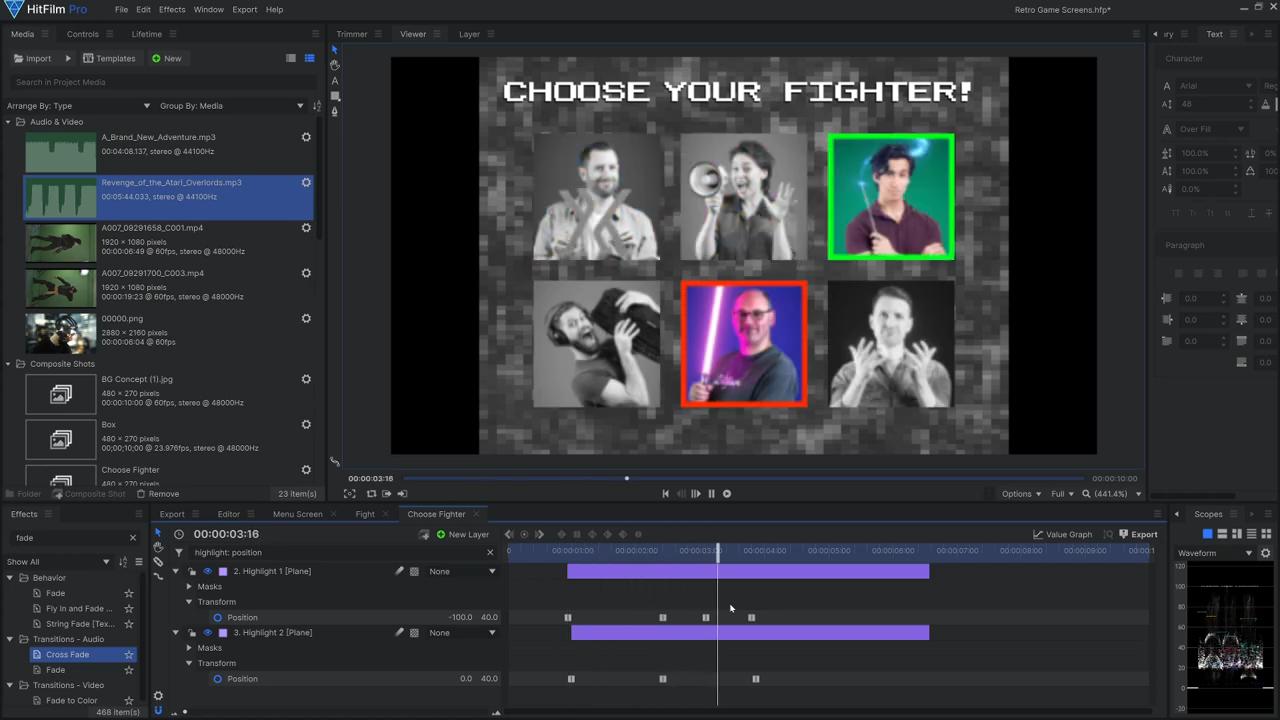Click the timeline Export button
The width and height of the screenshot is (1280, 720).
click(1138, 534)
